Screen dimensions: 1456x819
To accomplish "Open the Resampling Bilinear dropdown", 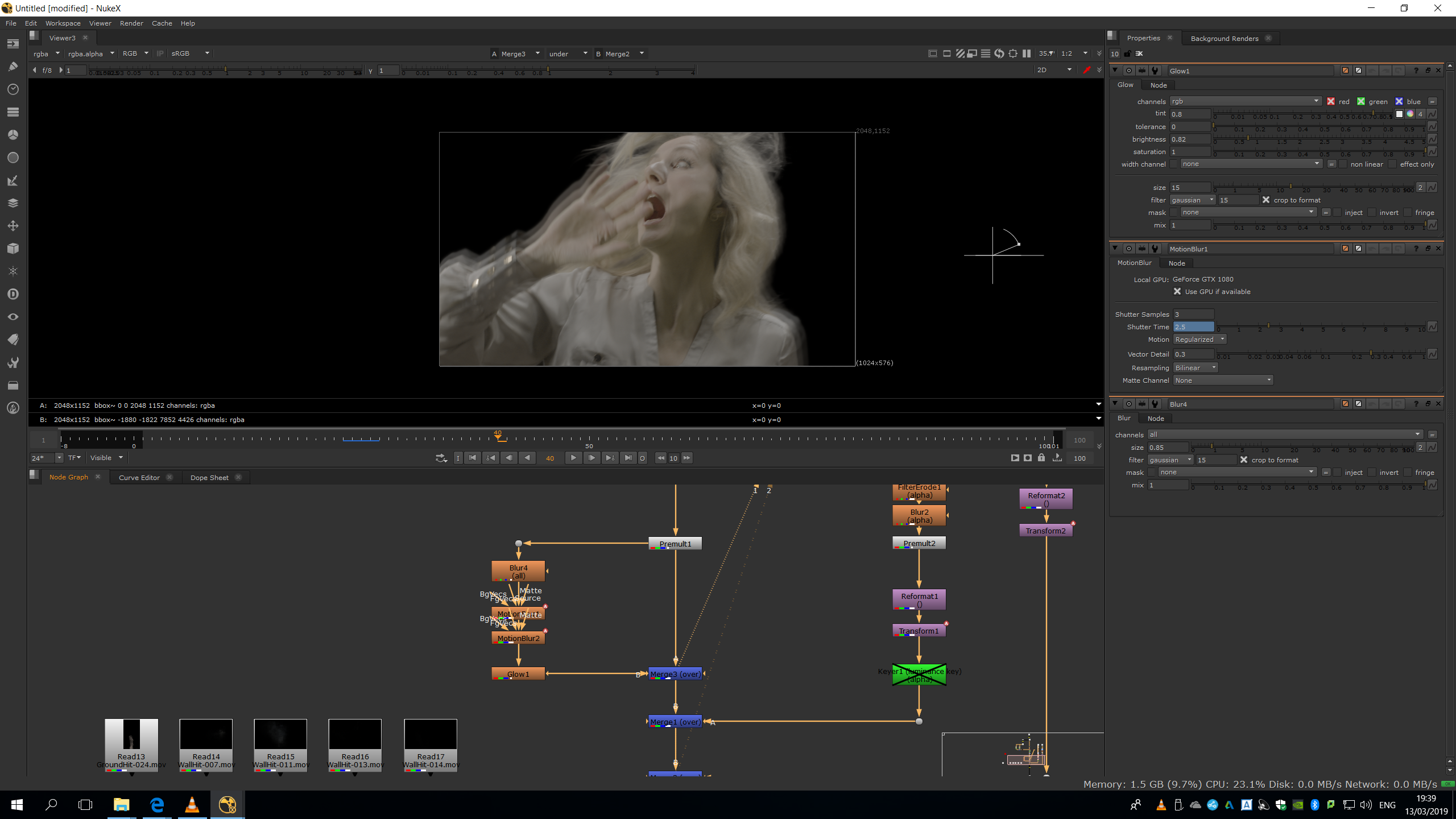I will [1195, 368].
